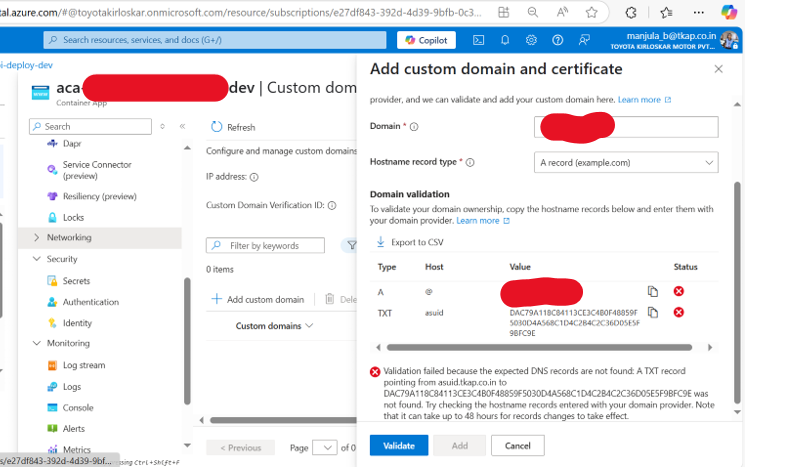Open the browser zoom magnifier icon
Viewport: 804px width, 471px height.
(x=533, y=12)
